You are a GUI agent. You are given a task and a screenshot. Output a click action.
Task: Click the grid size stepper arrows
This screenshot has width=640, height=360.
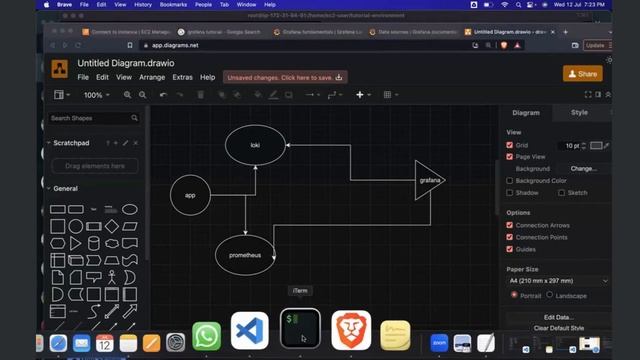click(584, 145)
